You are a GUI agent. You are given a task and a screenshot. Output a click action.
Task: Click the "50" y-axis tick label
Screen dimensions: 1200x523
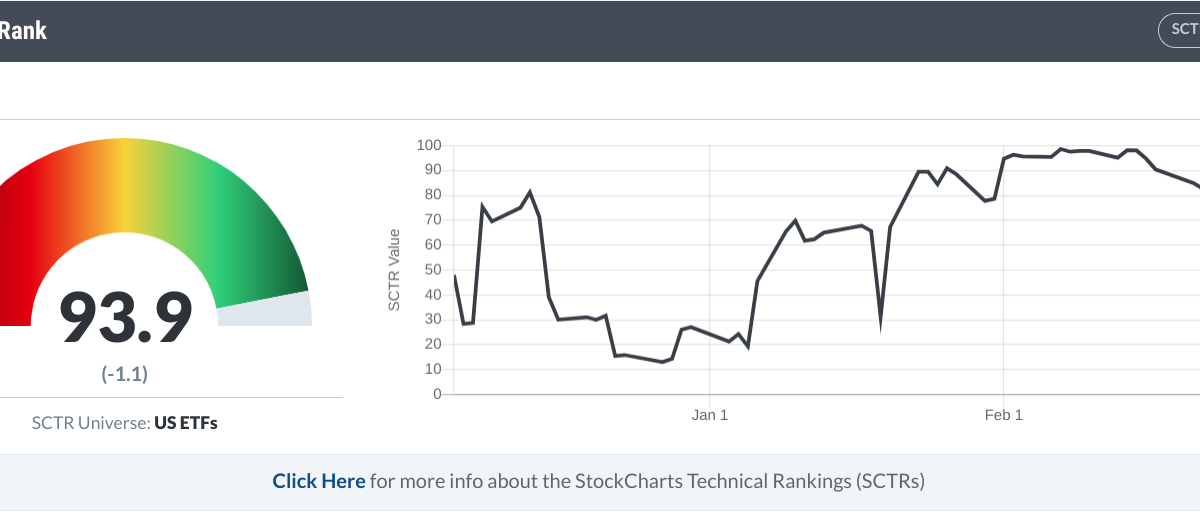[433, 270]
